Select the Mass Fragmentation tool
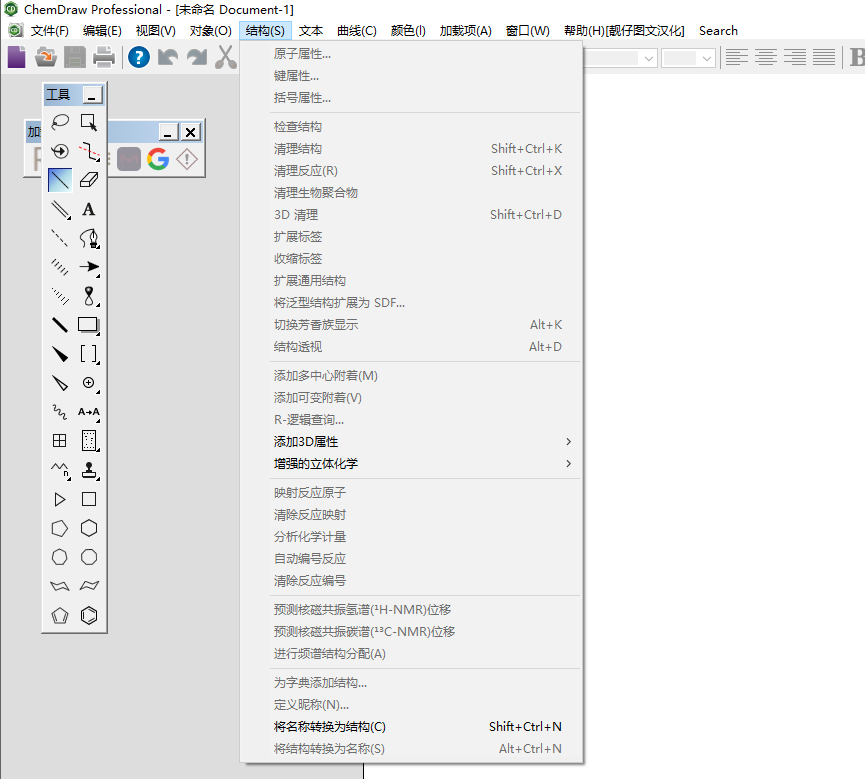The width and height of the screenshot is (865, 779). [89, 151]
